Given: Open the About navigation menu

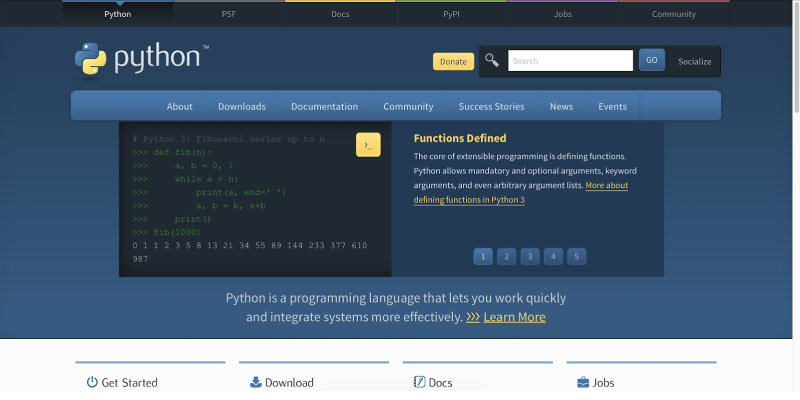Looking at the screenshot, I should (180, 106).
